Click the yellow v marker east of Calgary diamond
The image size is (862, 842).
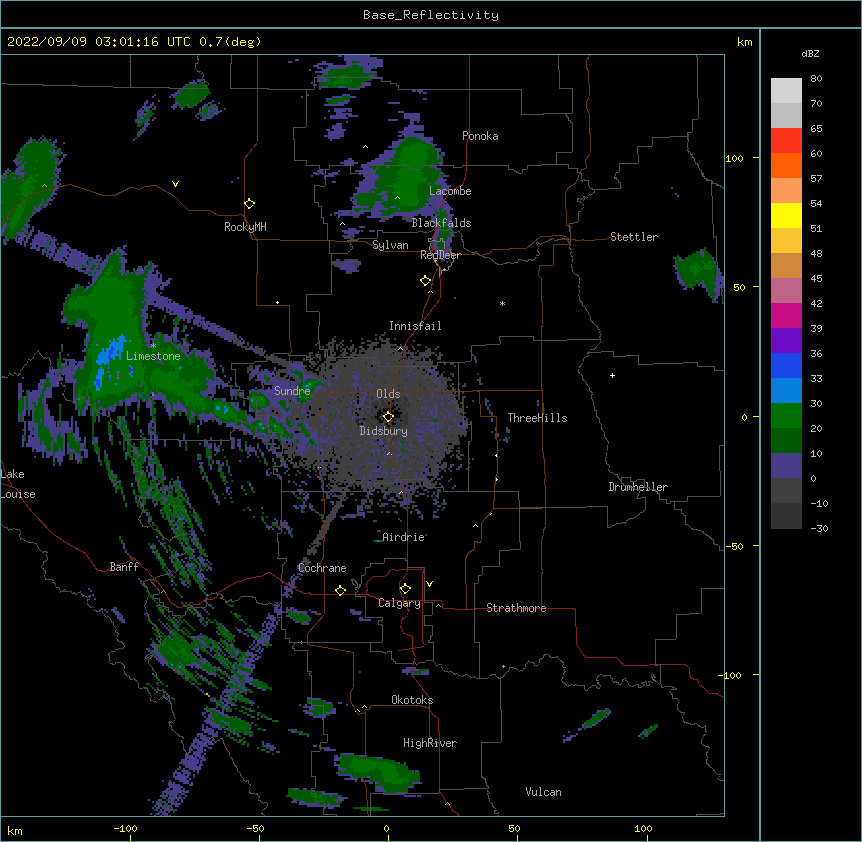(x=429, y=584)
